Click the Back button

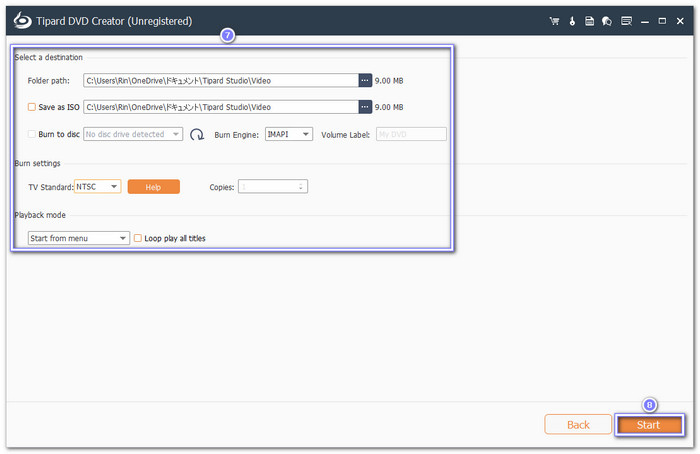click(x=578, y=425)
